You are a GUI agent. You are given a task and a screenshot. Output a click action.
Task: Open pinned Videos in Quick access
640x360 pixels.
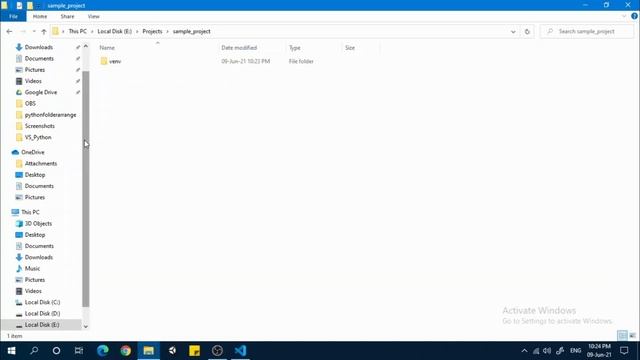33,81
